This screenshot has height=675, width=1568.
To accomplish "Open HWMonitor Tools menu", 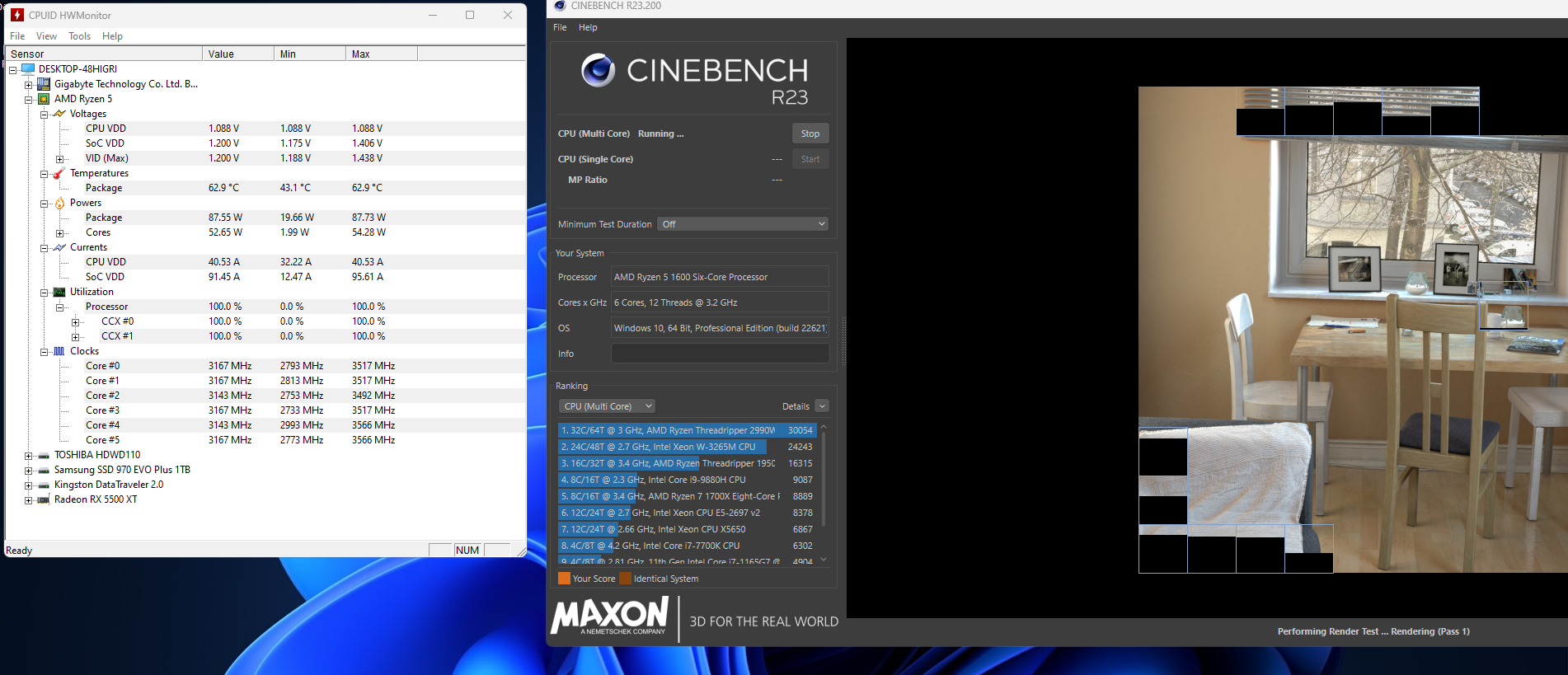I will pos(80,36).
